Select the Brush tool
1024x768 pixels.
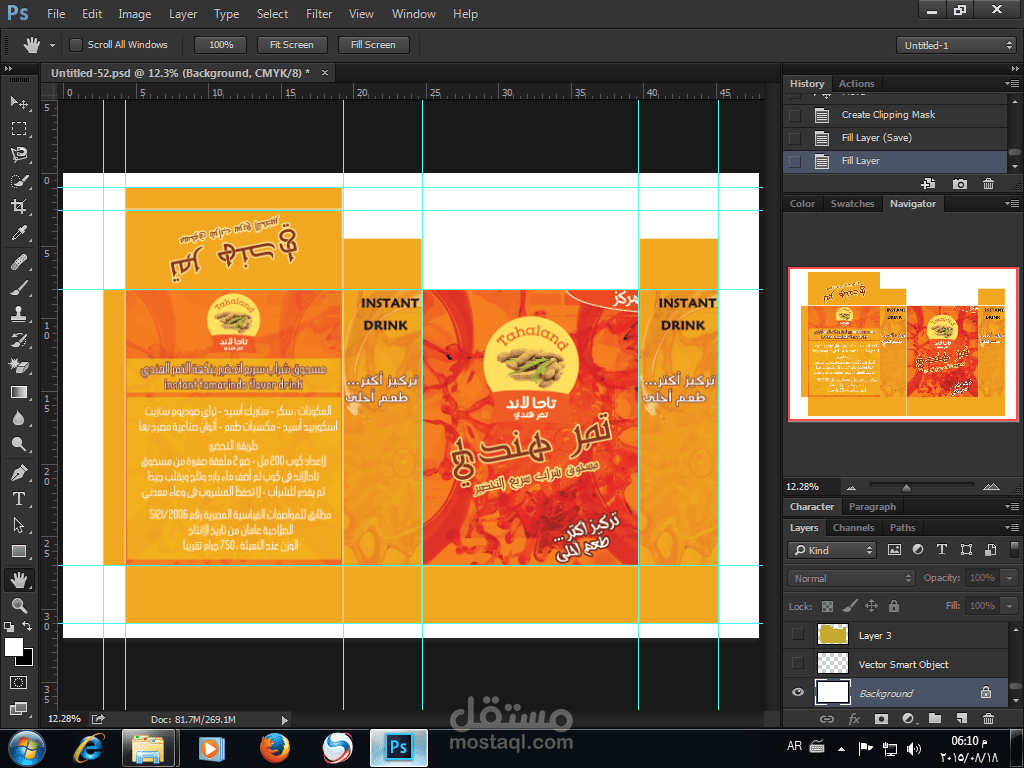point(19,288)
